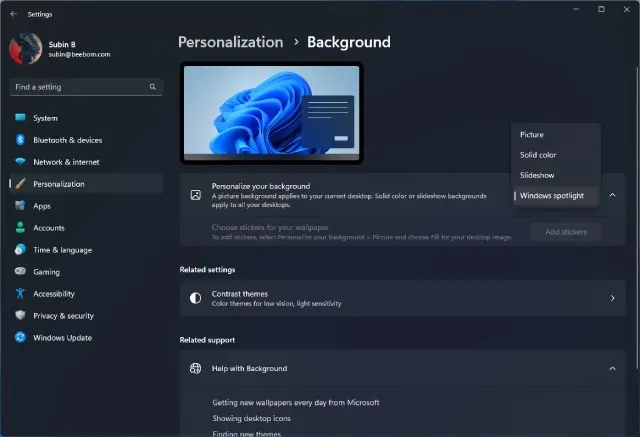
Task: Click the System icon in sidebar
Action: 20,118
